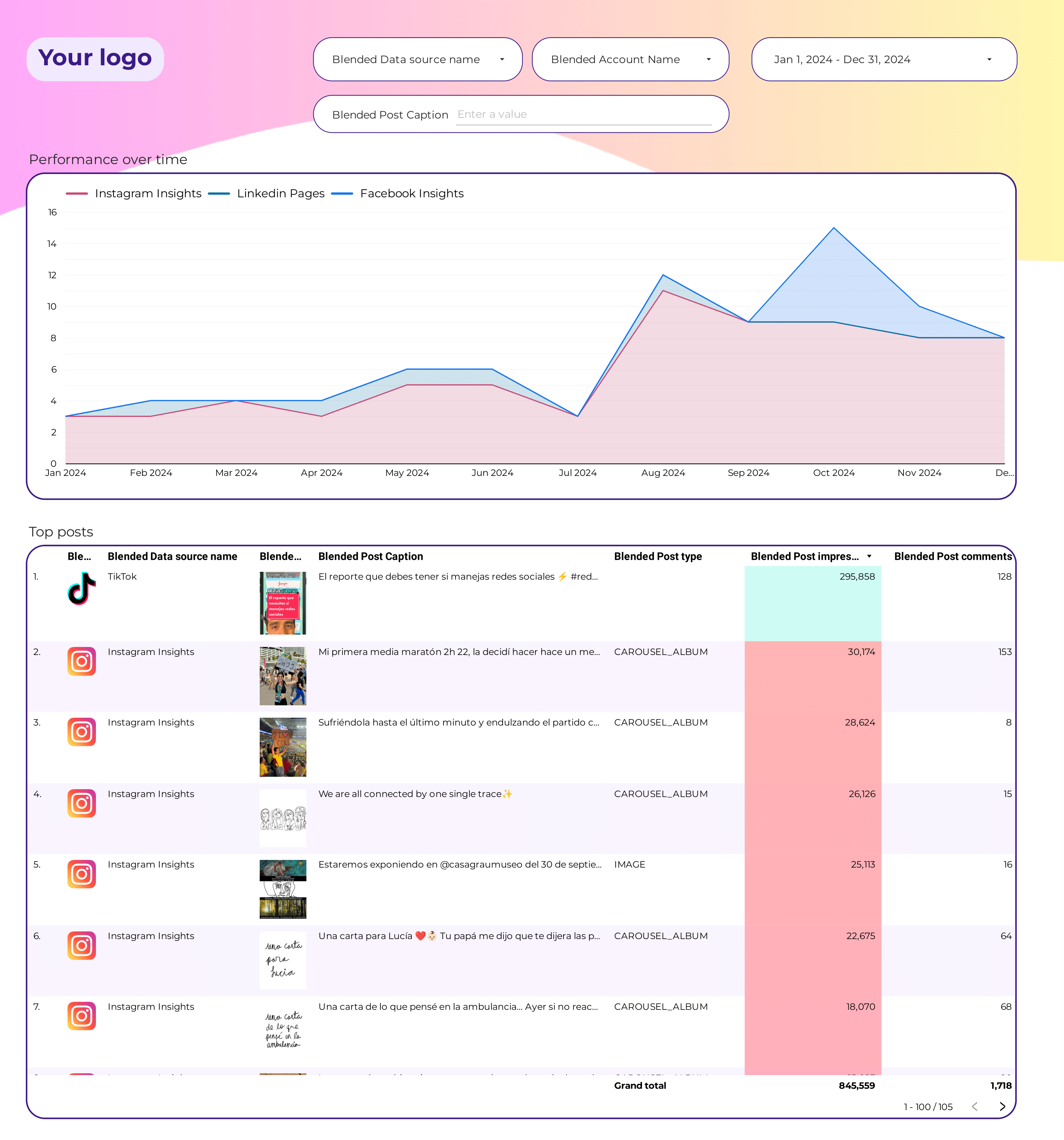Sort by Blended Post type column header
This screenshot has height=1140, width=1064.
[657, 556]
